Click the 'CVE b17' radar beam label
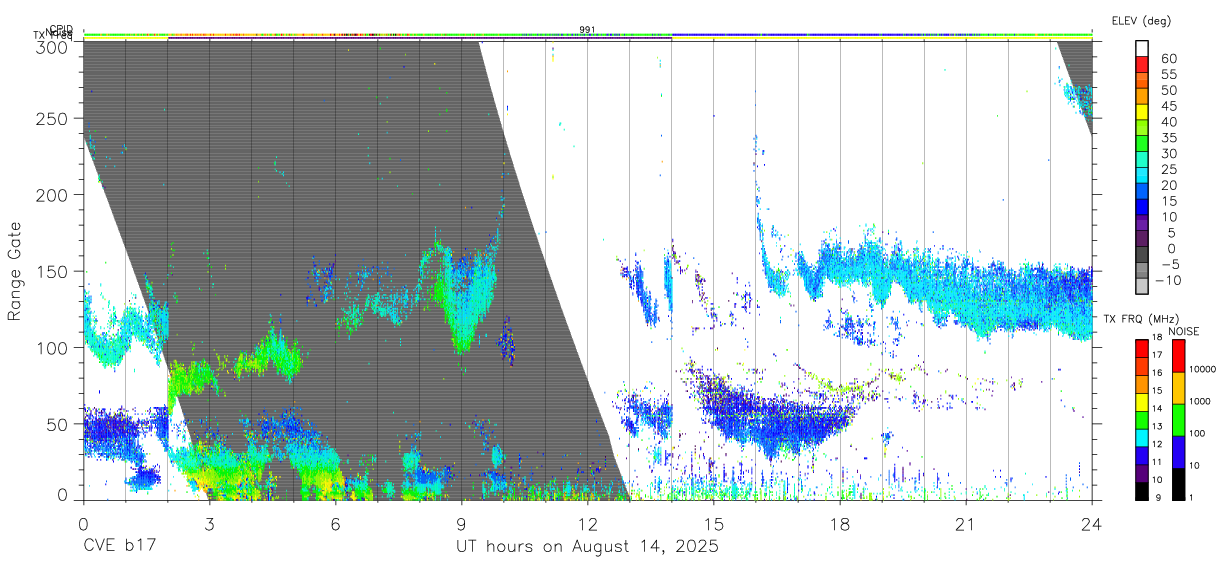 pyautogui.click(x=119, y=547)
